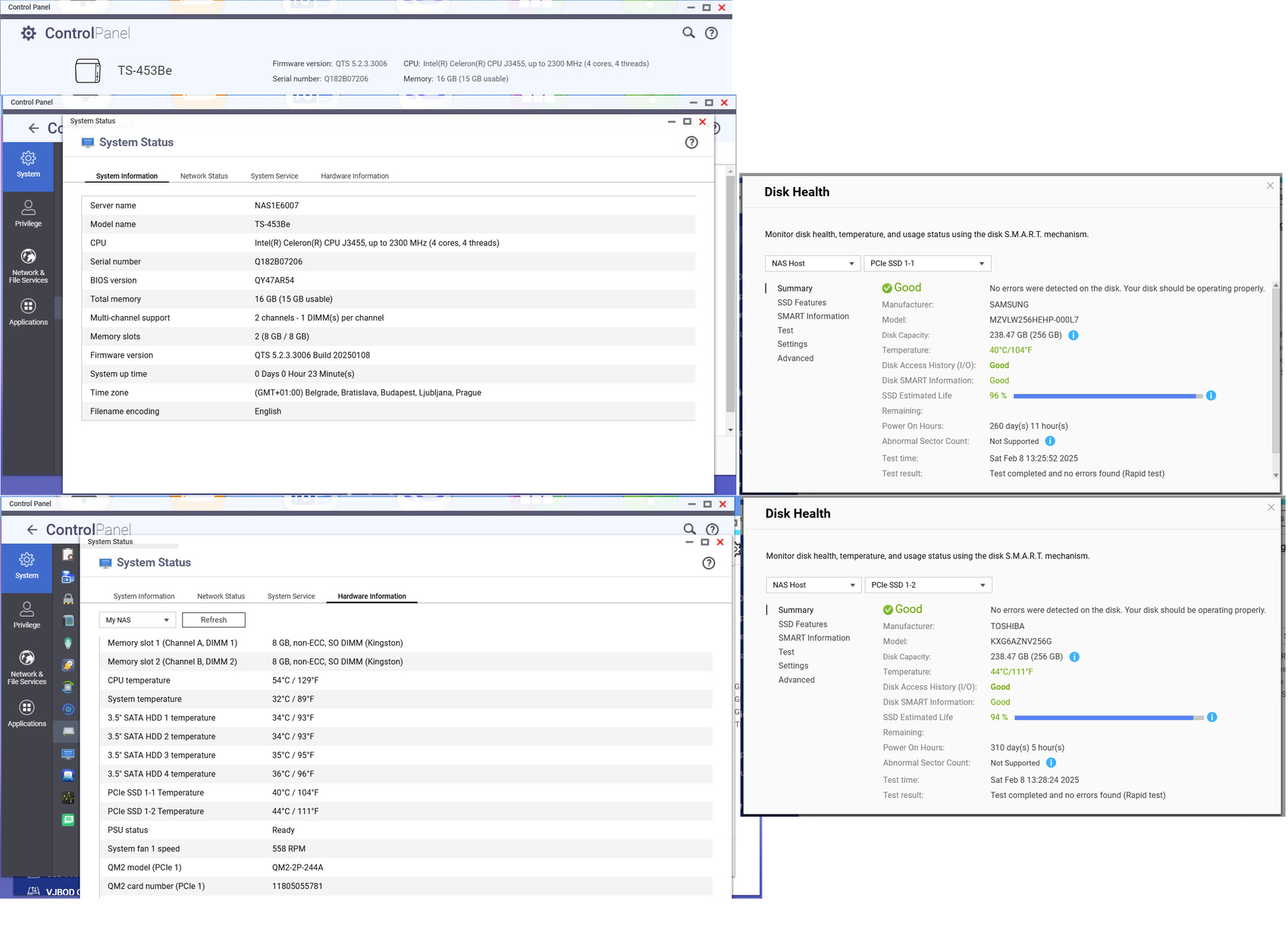The image size is (1288, 935).
Task: Click the scroll-down arrow in the PCIe SSD 1-1 Disk Health
Action: [x=1276, y=476]
